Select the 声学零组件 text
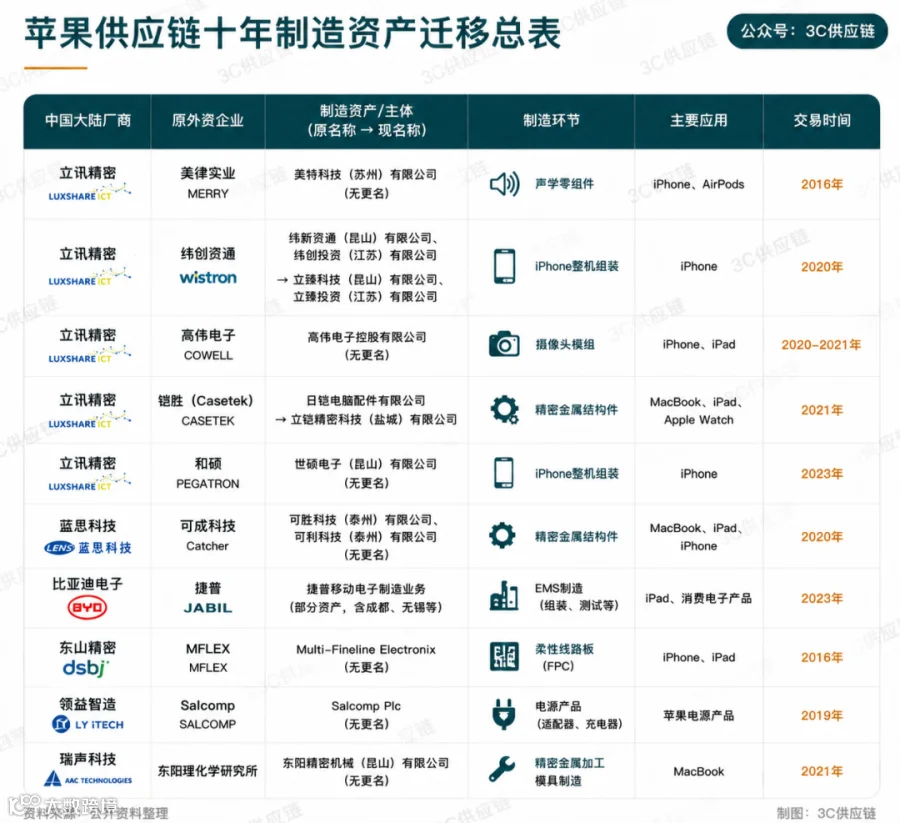 point(564,184)
